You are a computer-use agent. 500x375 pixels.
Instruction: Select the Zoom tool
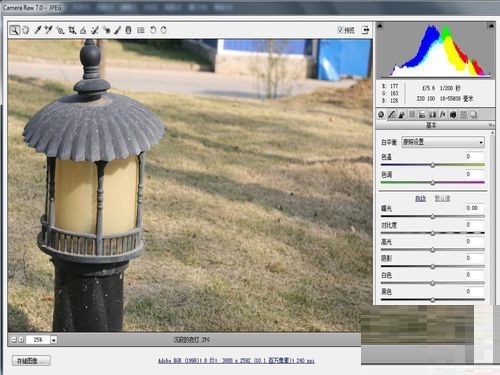(x=14, y=30)
